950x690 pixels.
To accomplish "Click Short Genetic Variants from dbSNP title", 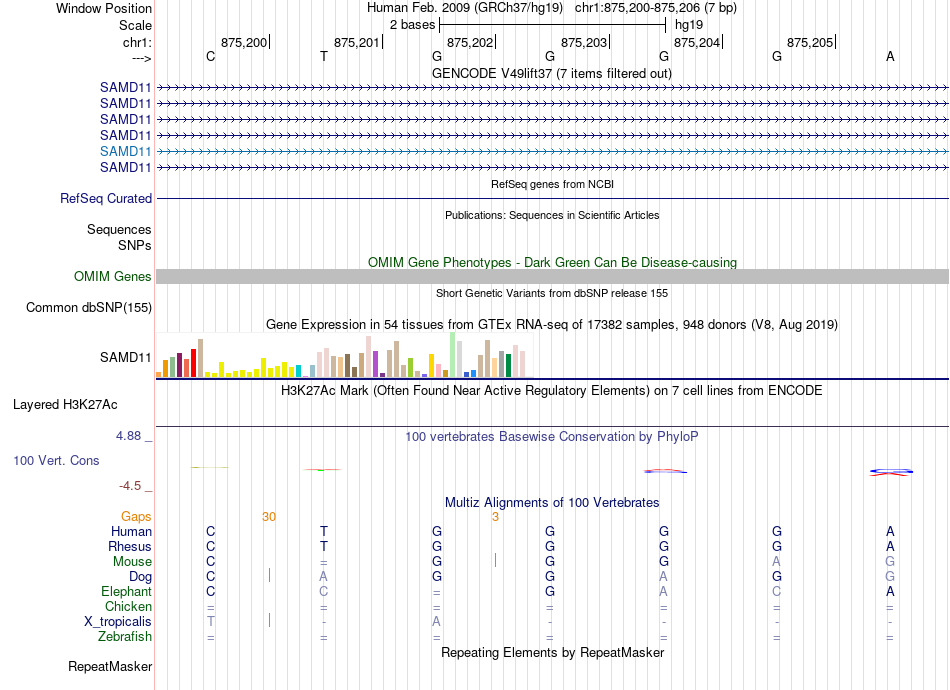I will 552,293.
